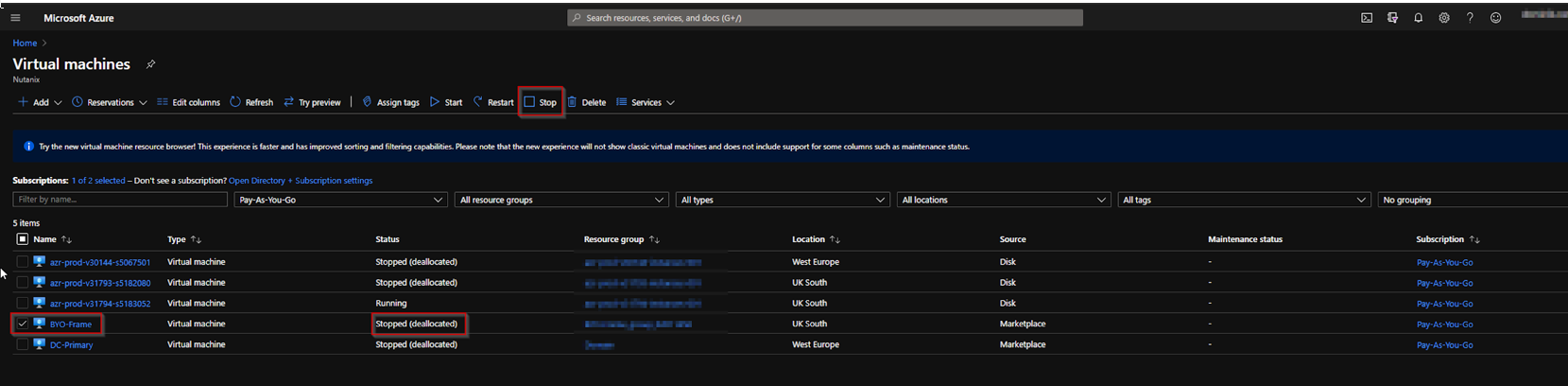The width and height of the screenshot is (1568, 386).
Task: Open the DC-Primary VM link
Action: coord(72,345)
